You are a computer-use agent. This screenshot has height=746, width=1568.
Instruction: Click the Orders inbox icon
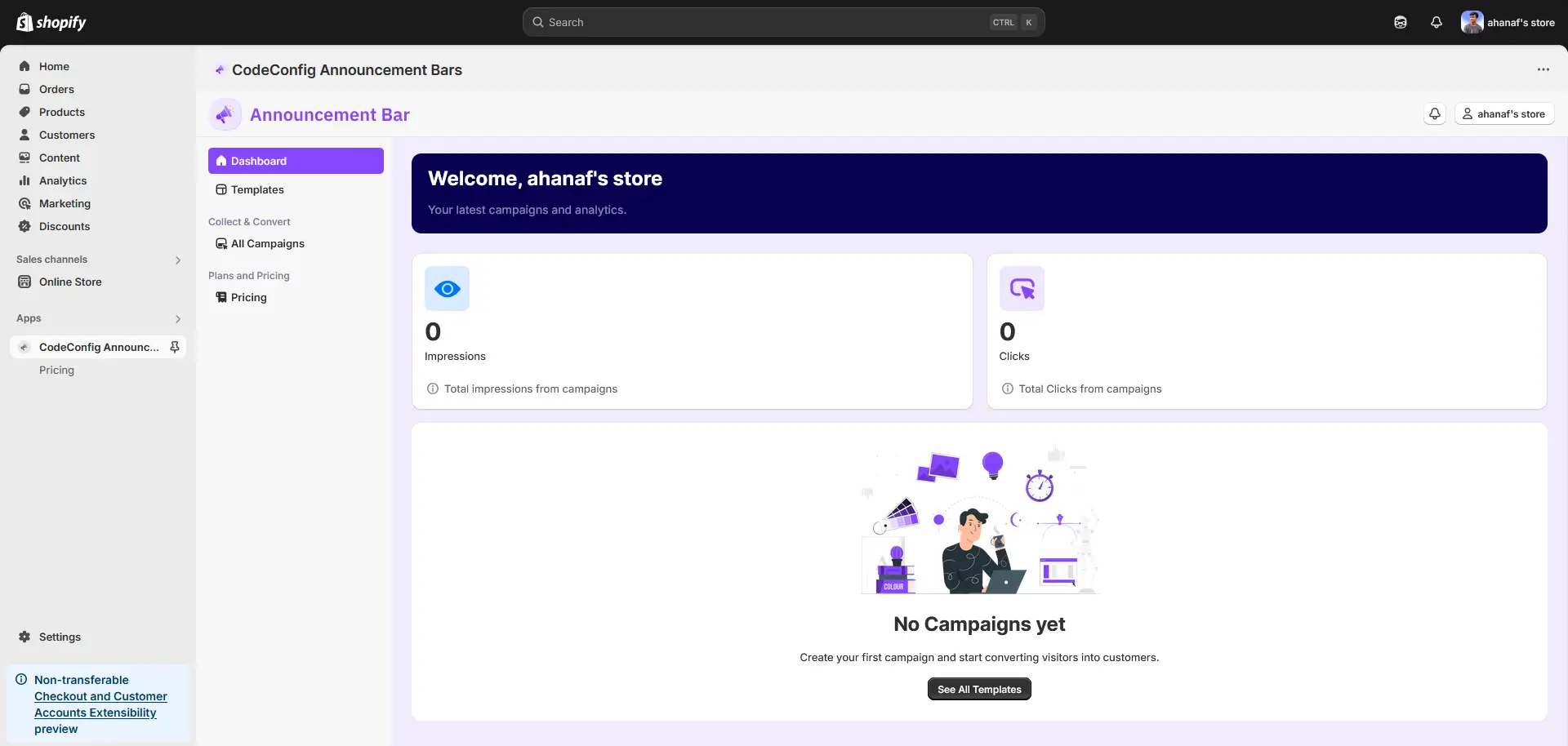pos(24,89)
